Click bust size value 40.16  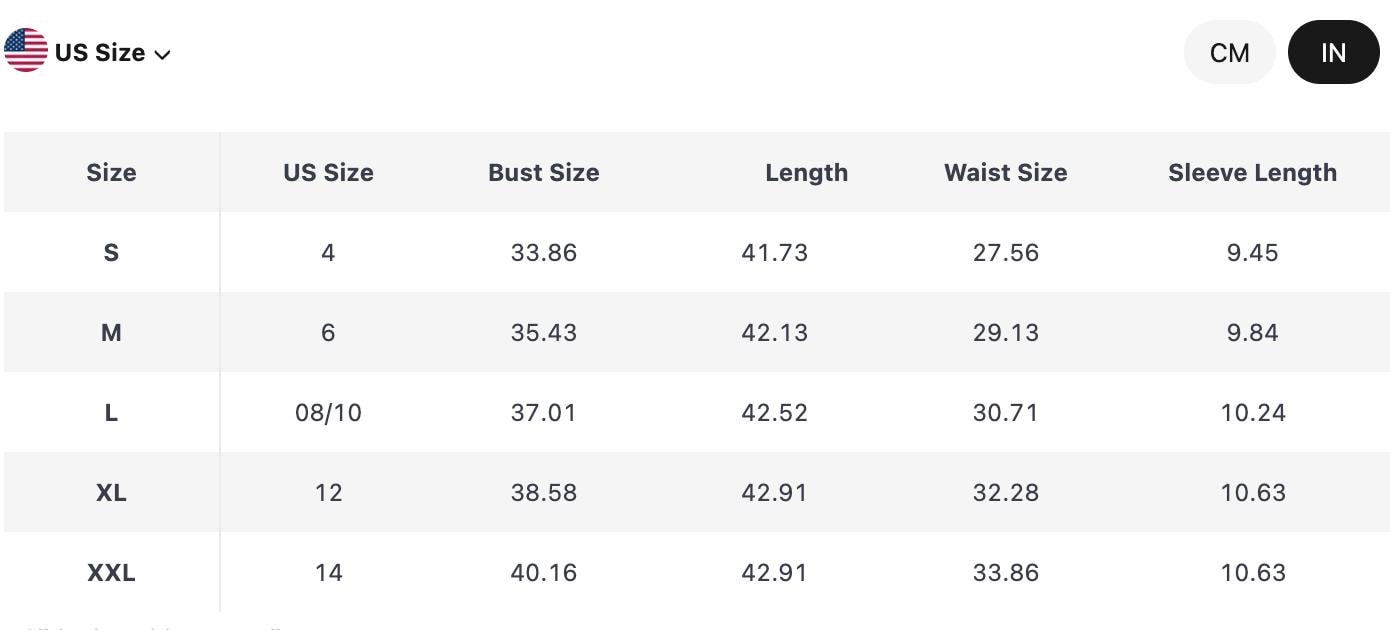pyautogui.click(x=544, y=572)
